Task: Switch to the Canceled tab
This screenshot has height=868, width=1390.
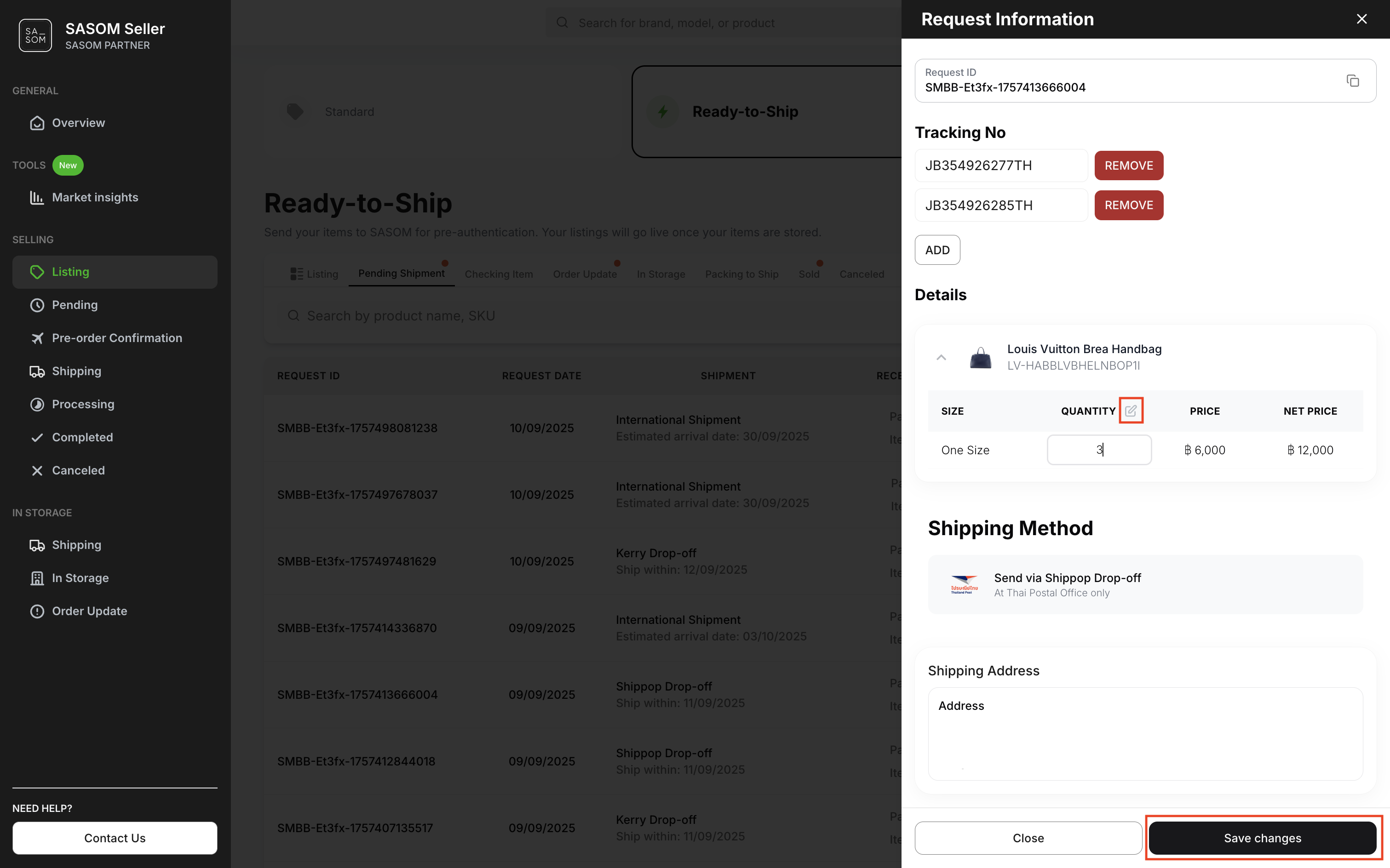Action: [862, 274]
